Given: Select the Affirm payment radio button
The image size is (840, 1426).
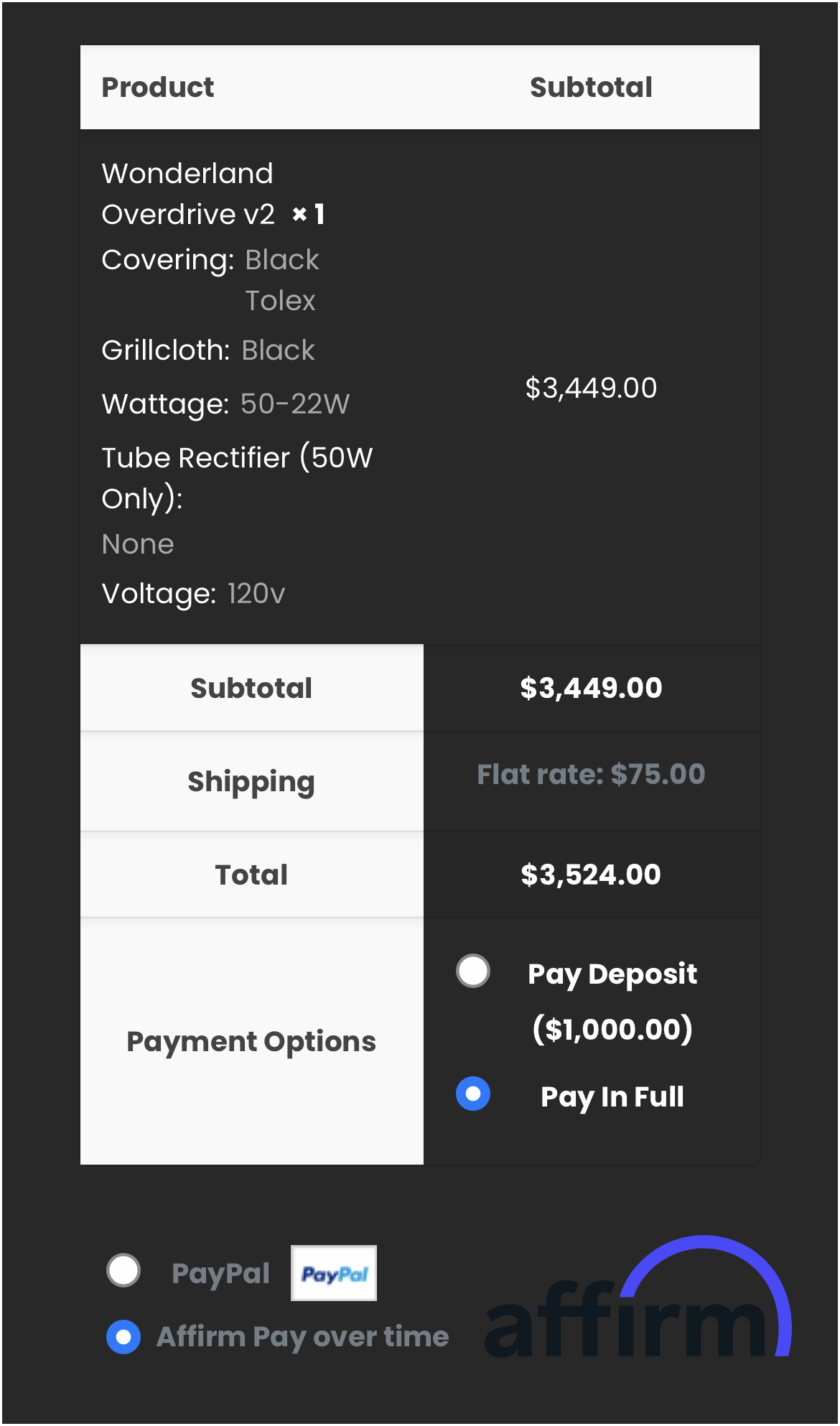Looking at the screenshot, I should click(123, 1337).
